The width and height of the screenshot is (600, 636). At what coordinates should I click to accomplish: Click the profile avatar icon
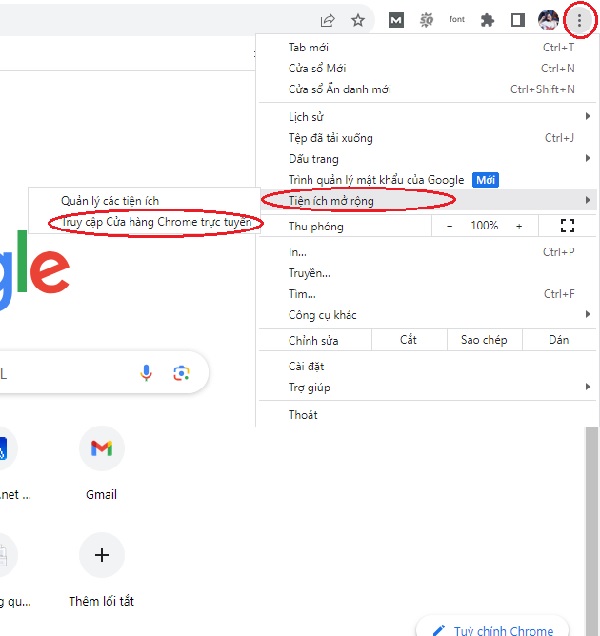click(549, 20)
